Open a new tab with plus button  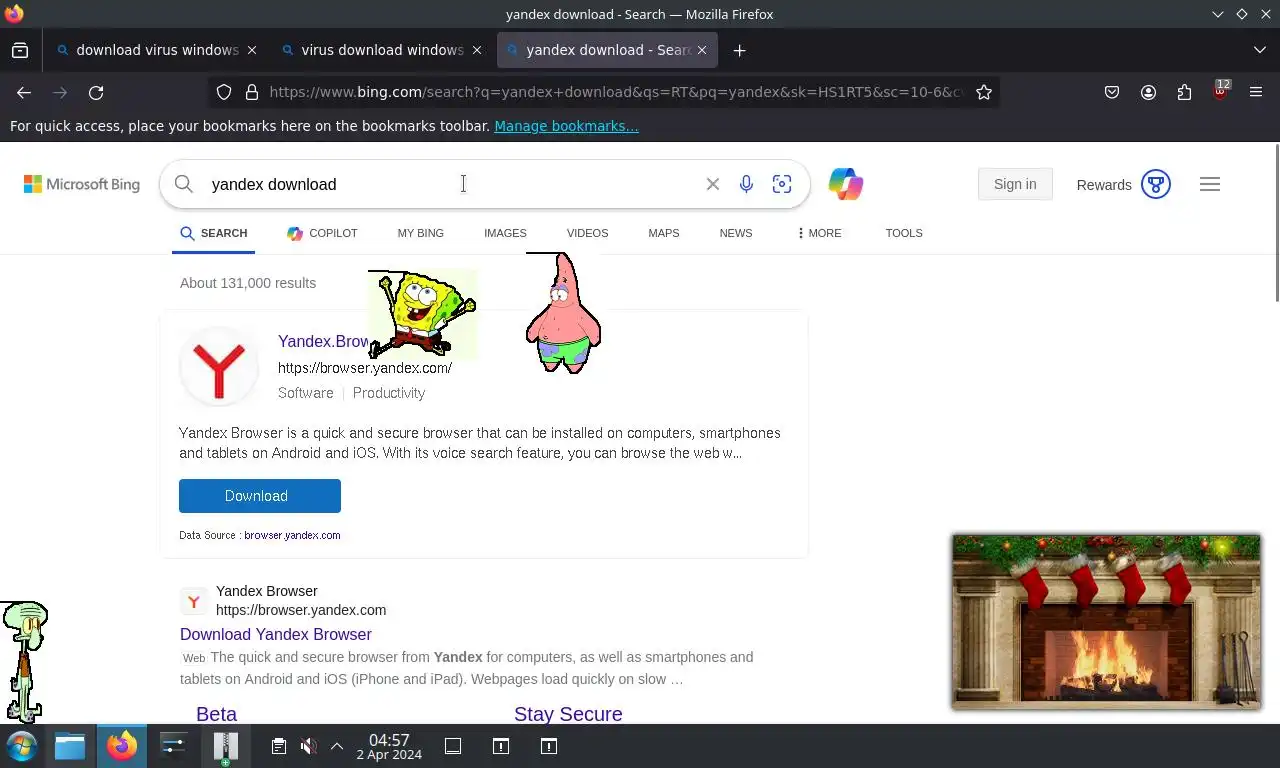739,50
